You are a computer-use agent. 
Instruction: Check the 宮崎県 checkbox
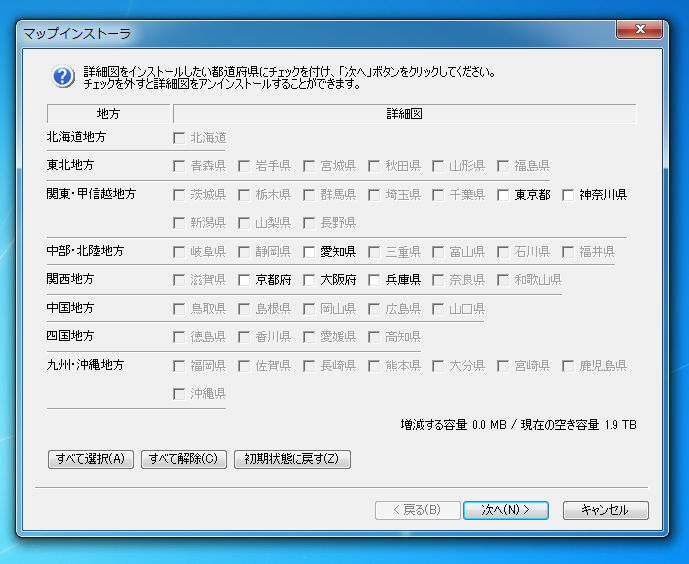point(503,366)
